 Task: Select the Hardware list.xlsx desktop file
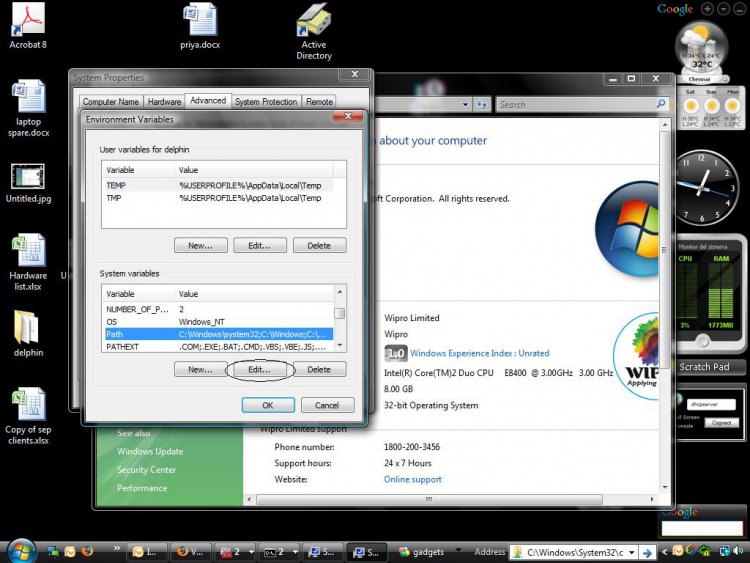28,262
